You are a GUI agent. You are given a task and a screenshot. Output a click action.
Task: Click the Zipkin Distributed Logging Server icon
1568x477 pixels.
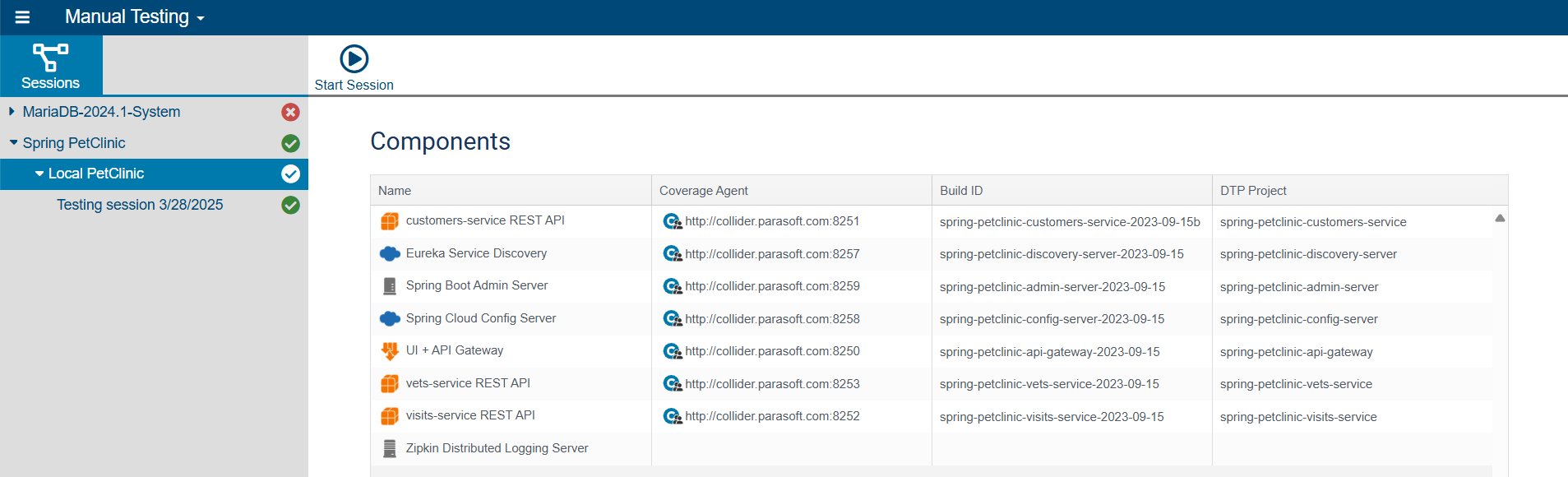390,448
